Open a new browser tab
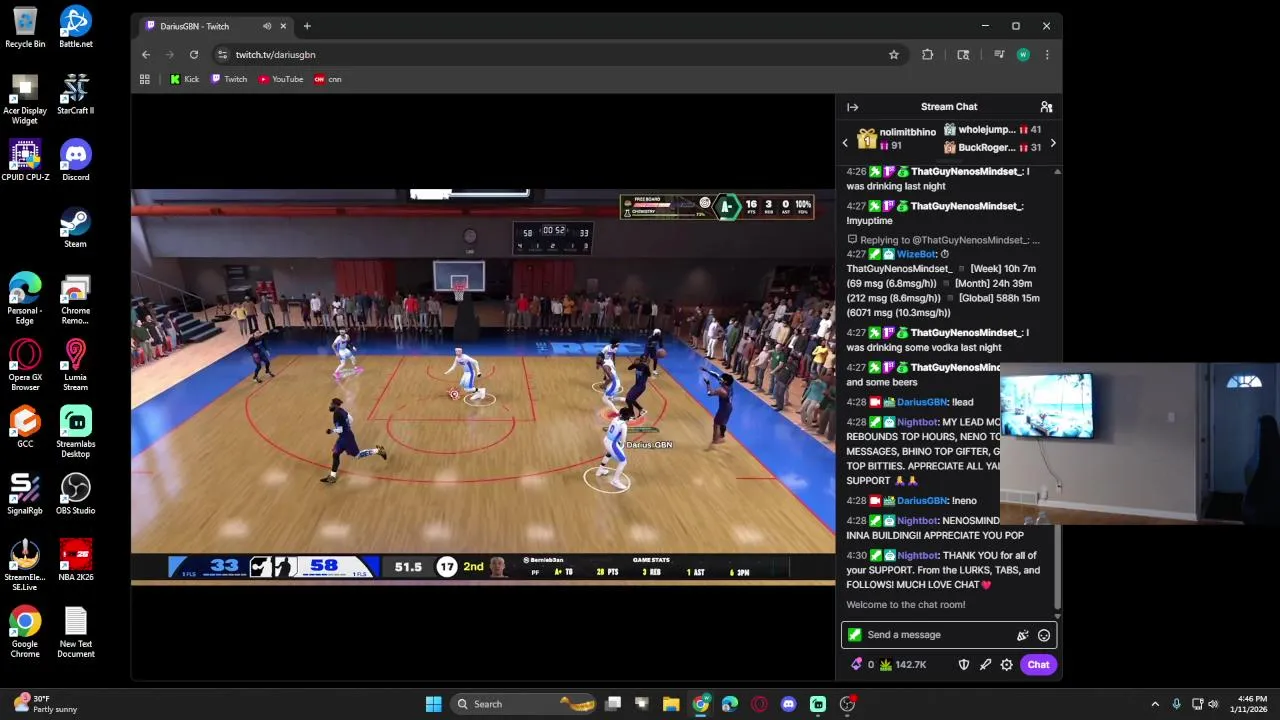This screenshot has height=720, width=1280. pyautogui.click(x=307, y=26)
